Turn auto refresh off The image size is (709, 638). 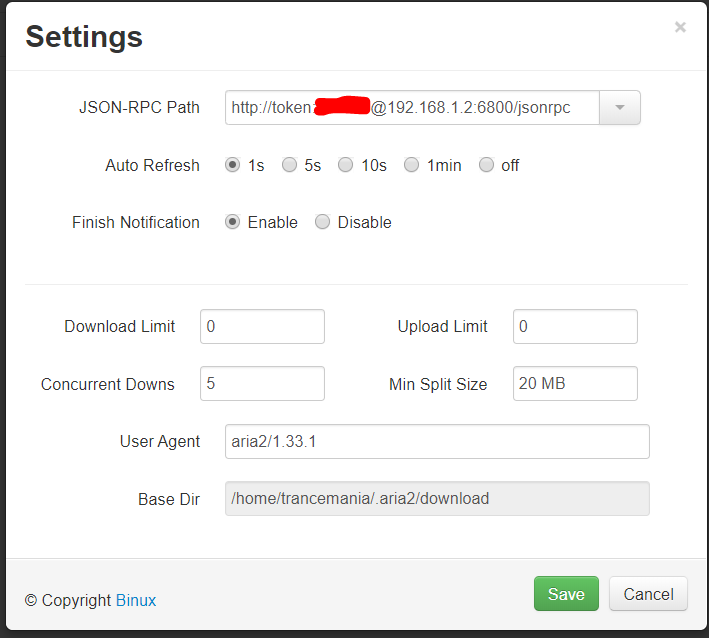tap(487, 165)
